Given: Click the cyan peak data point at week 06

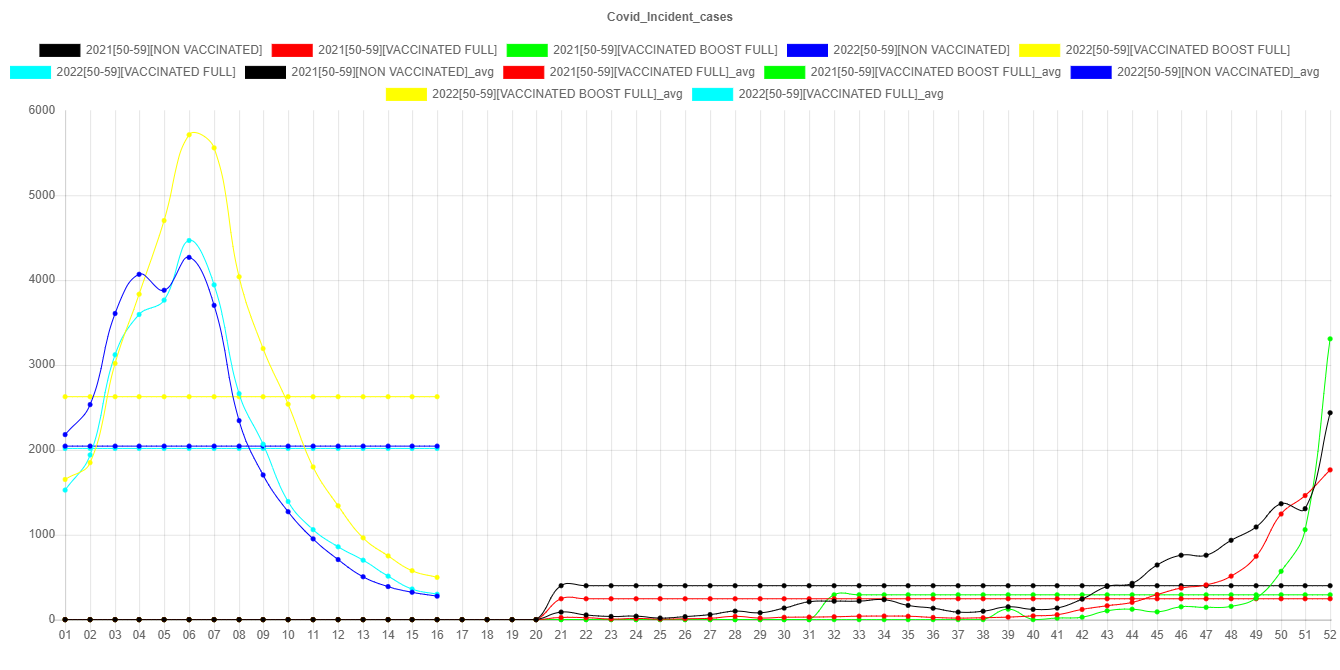Looking at the screenshot, I should tap(189, 240).
